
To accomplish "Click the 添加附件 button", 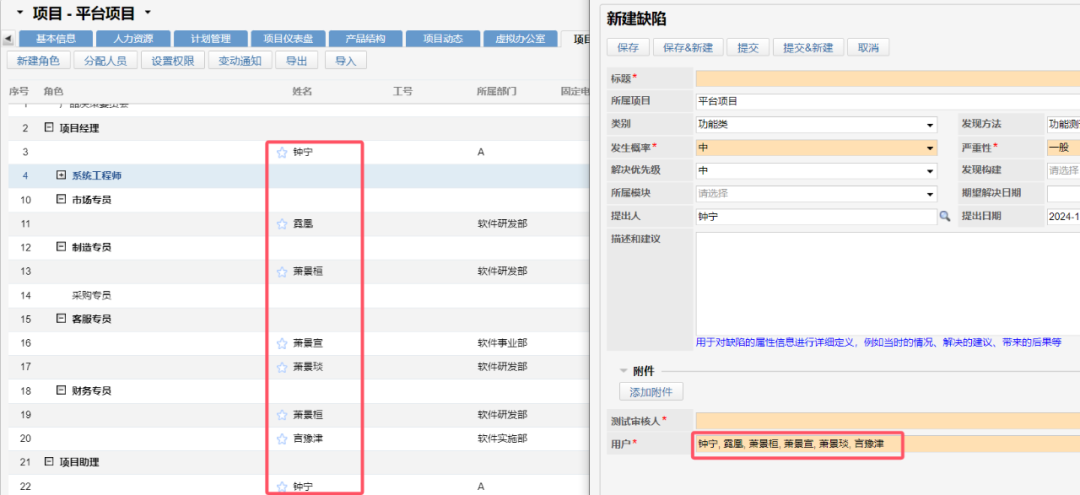I will coord(652,392).
